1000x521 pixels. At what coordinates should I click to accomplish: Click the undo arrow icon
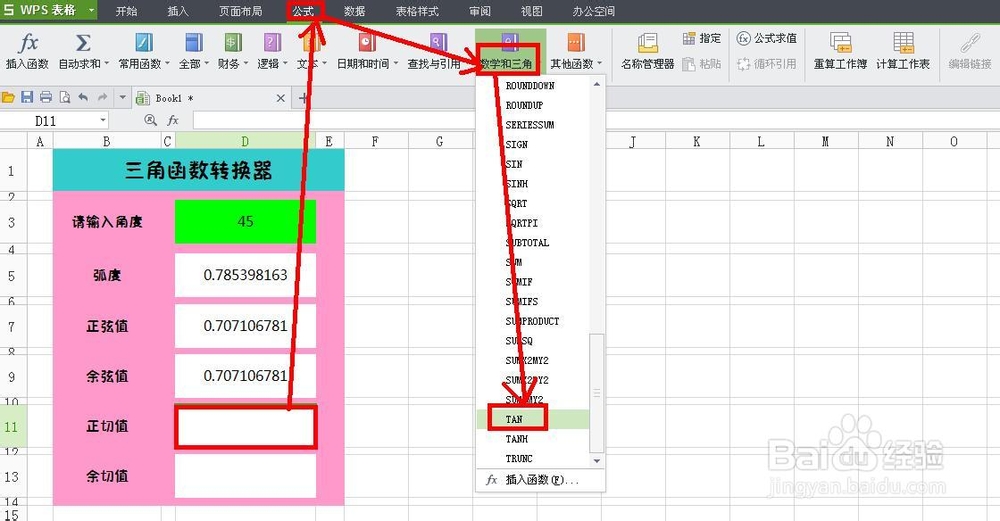coord(83,98)
